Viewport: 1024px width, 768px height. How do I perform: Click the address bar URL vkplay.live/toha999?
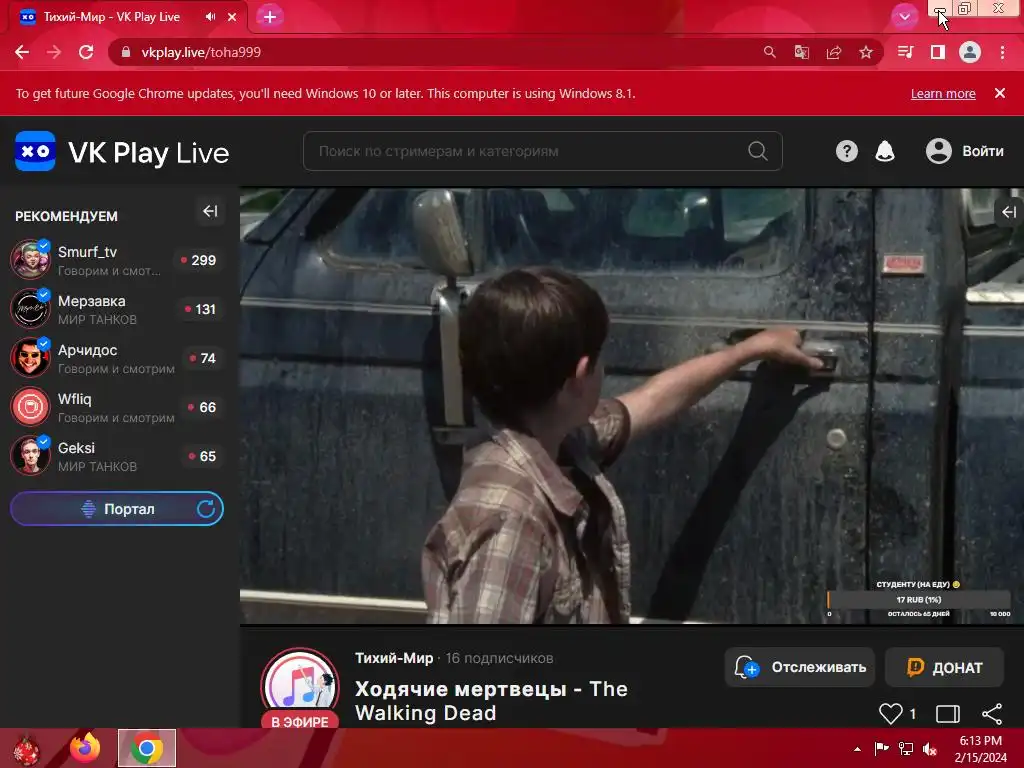pyautogui.click(x=201, y=52)
